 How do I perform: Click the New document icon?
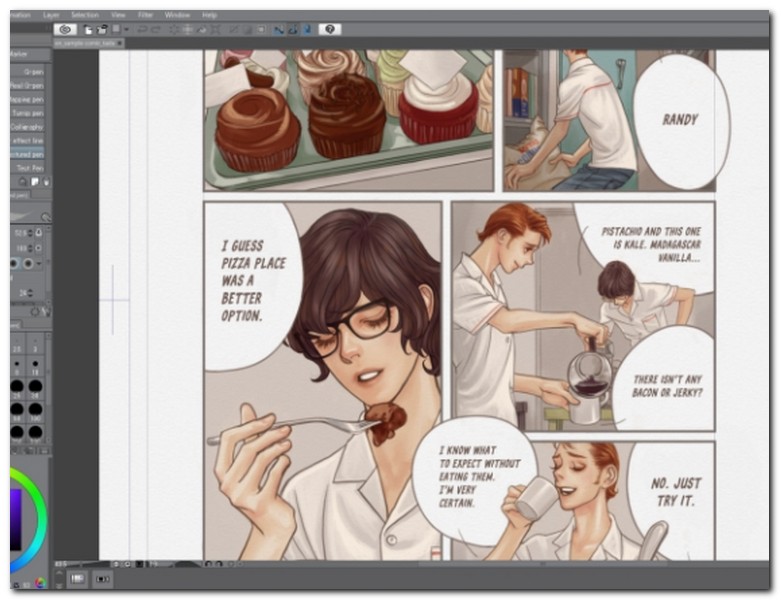tap(89, 30)
